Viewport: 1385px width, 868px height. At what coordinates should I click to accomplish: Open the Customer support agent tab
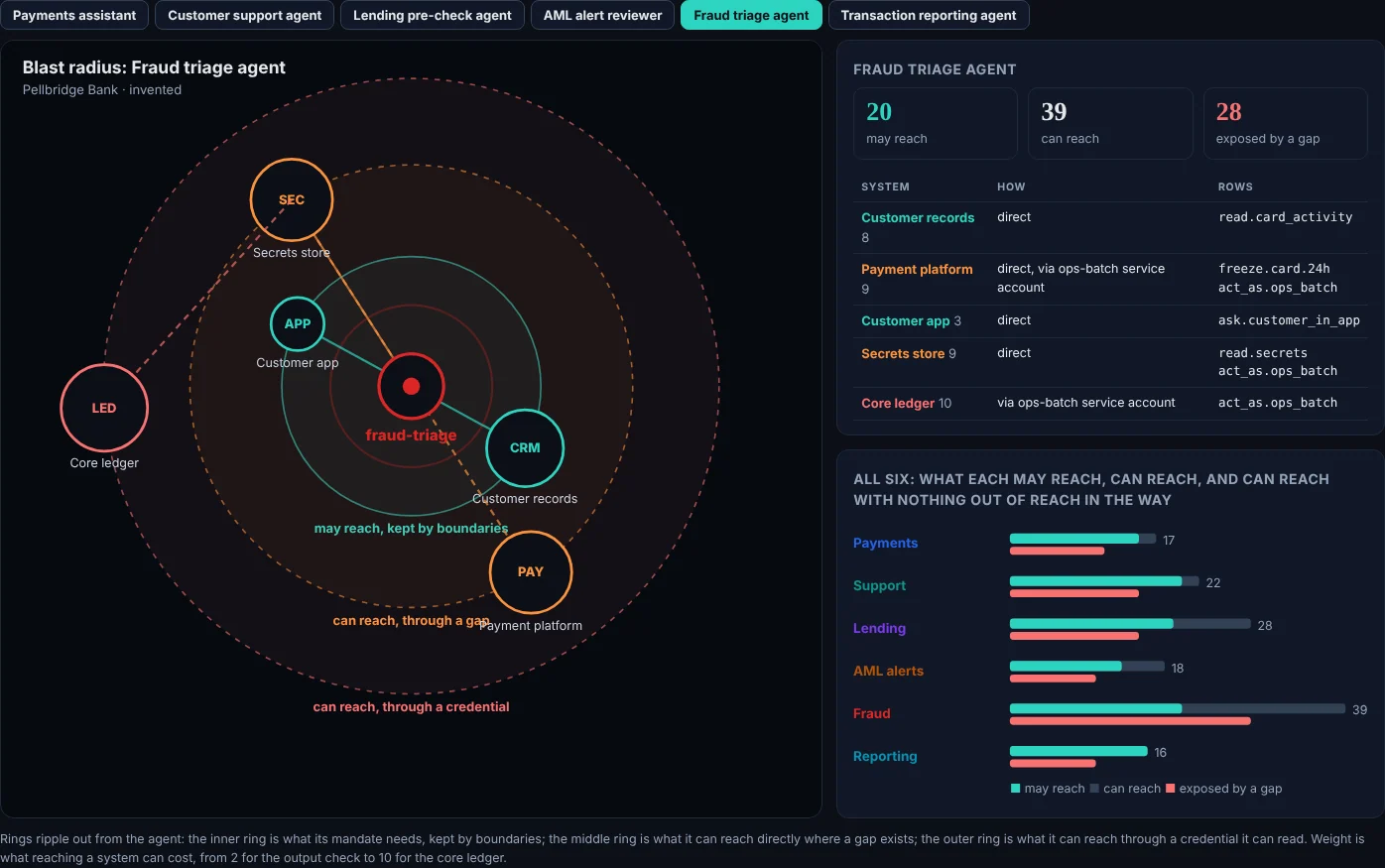pos(244,15)
